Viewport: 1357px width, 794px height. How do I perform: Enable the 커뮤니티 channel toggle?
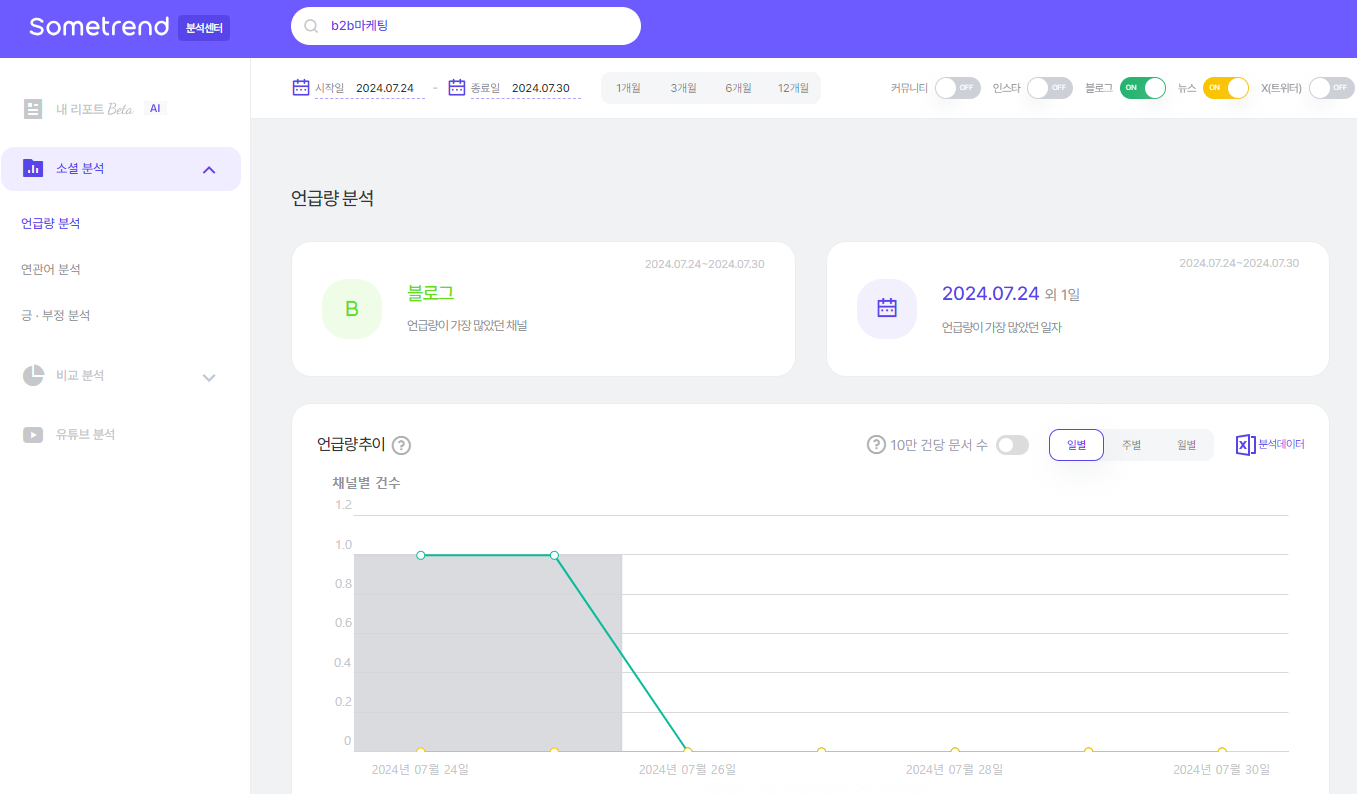pos(957,88)
